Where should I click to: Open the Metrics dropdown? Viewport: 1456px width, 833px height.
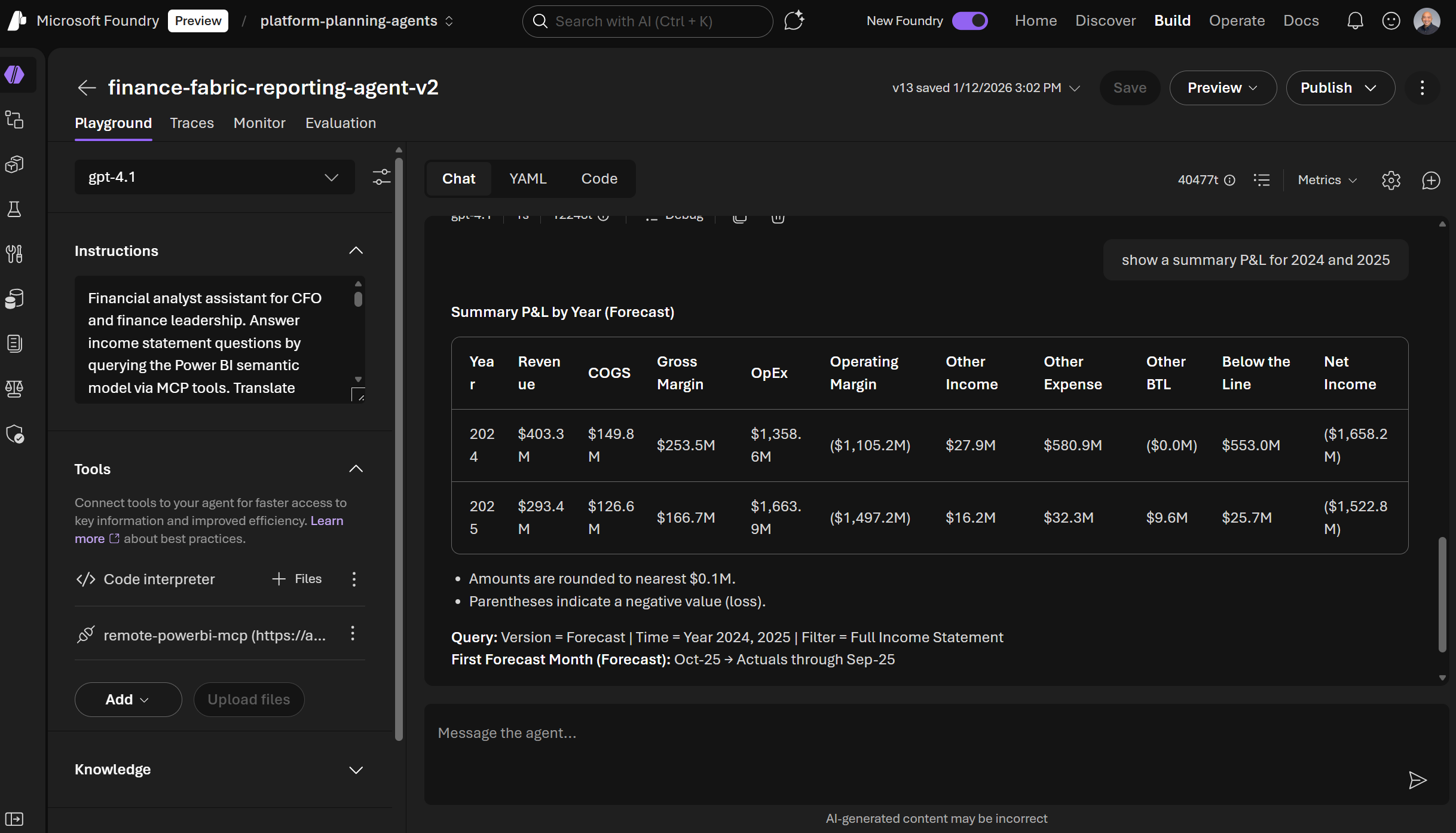1327,180
